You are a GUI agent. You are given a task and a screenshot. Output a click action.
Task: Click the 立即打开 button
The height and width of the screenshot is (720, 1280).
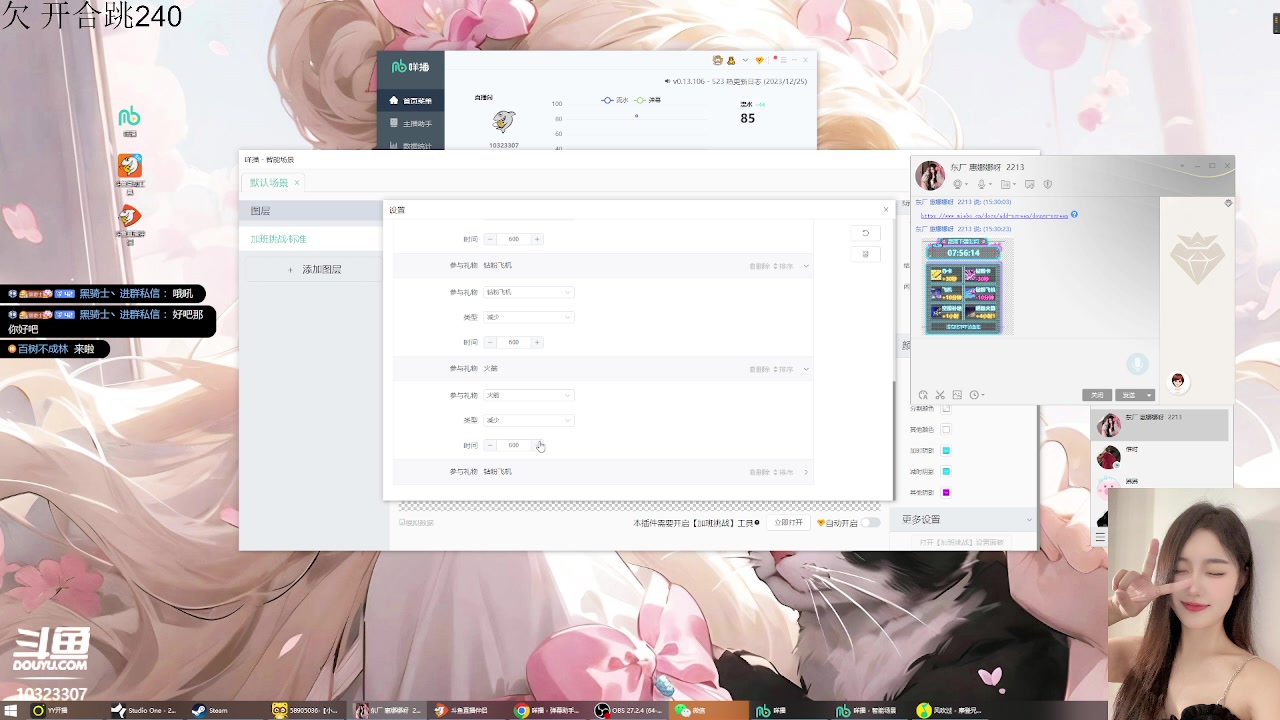pyautogui.click(x=788, y=523)
